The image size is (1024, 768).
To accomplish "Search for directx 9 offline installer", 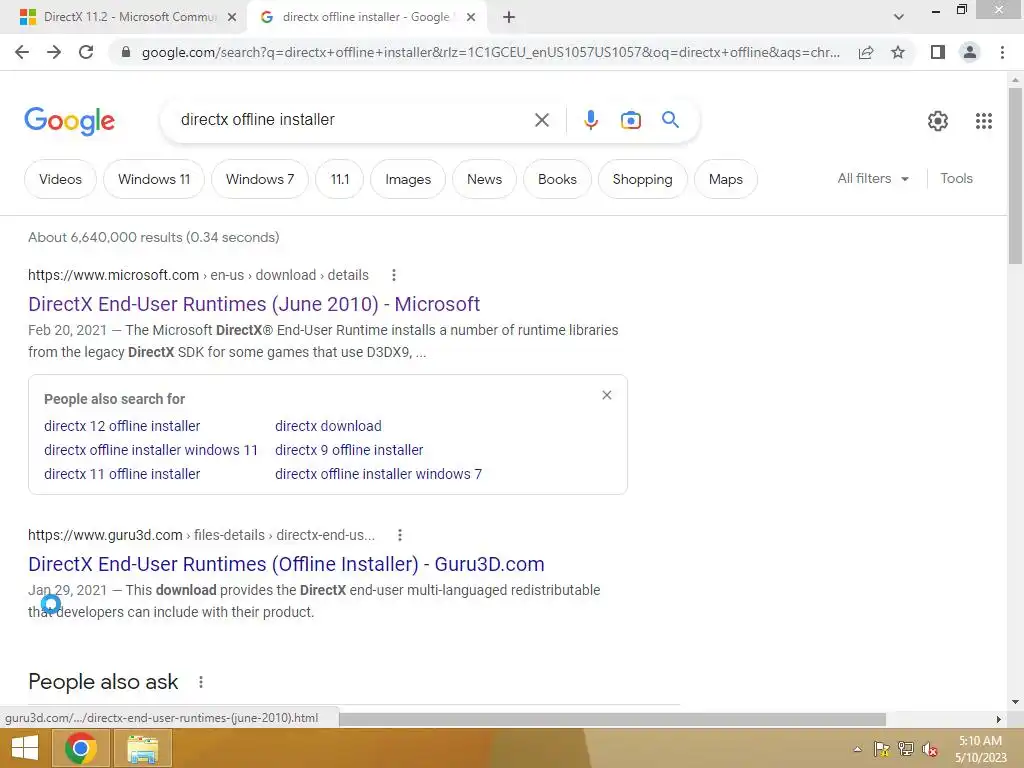I will coord(349,450).
